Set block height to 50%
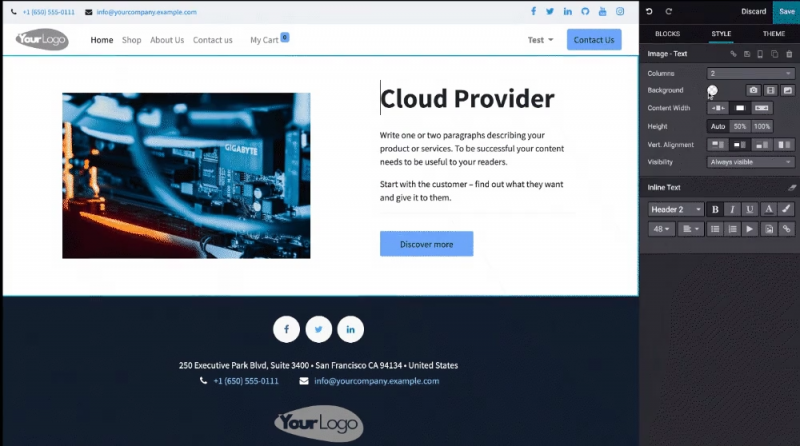 click(x=740, y=126)
